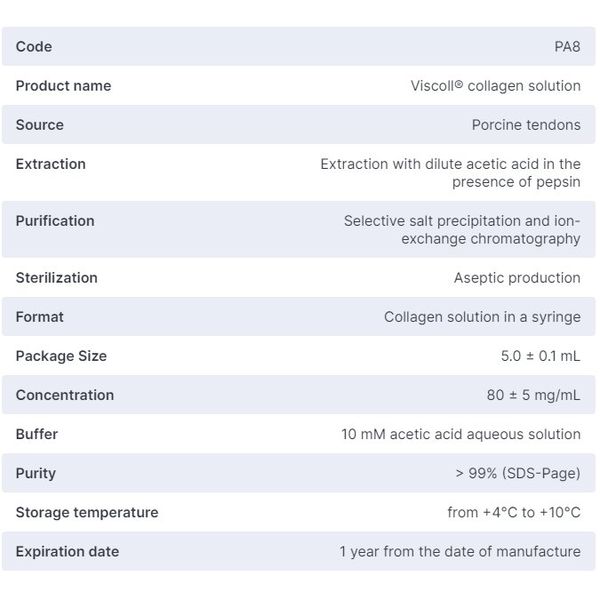Viewport: 600px width, 600px height.
Task: Select the 1 year expiration date value
Action: click(460, 551)
